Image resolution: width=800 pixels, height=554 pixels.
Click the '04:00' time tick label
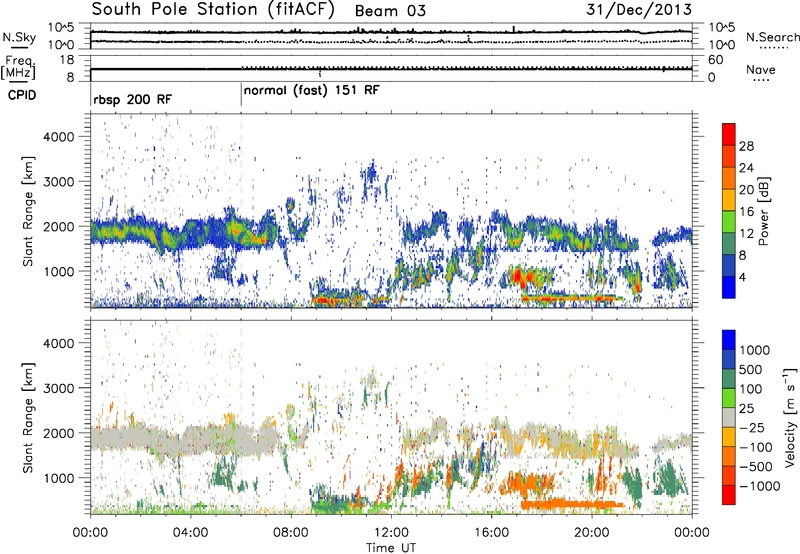click(190, 533)
